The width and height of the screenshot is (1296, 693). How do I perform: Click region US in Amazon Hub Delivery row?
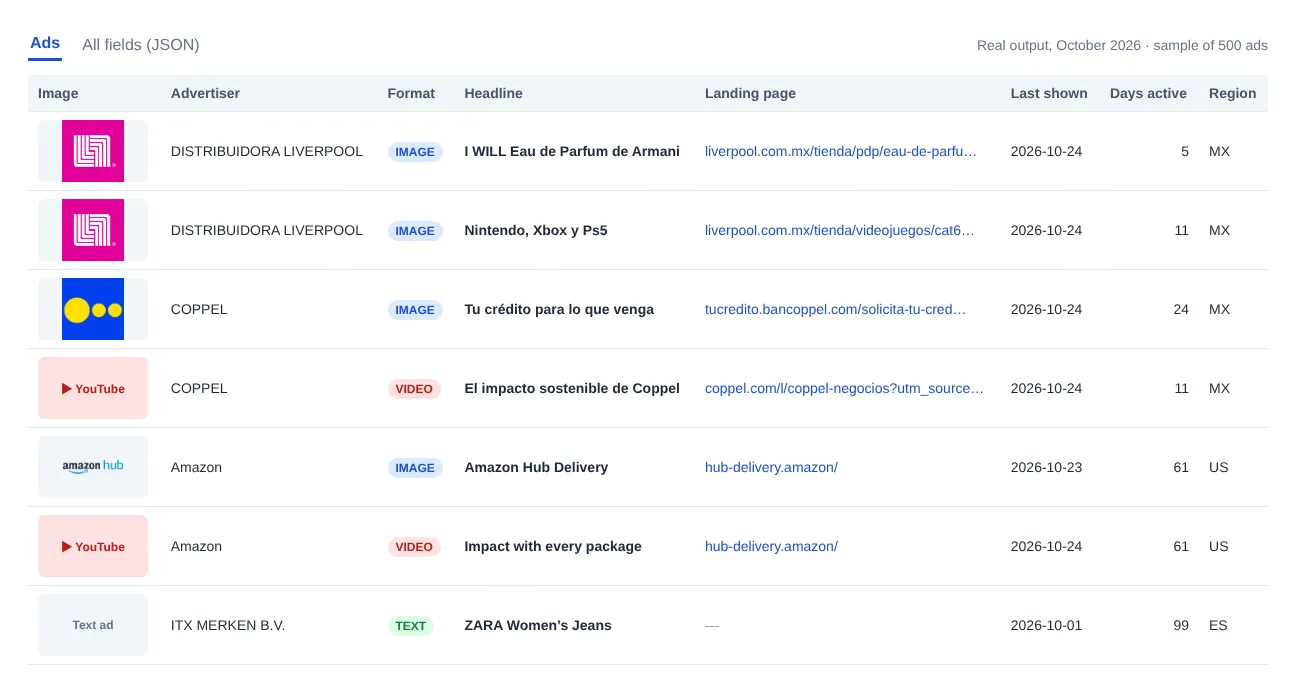[1219, 468]
